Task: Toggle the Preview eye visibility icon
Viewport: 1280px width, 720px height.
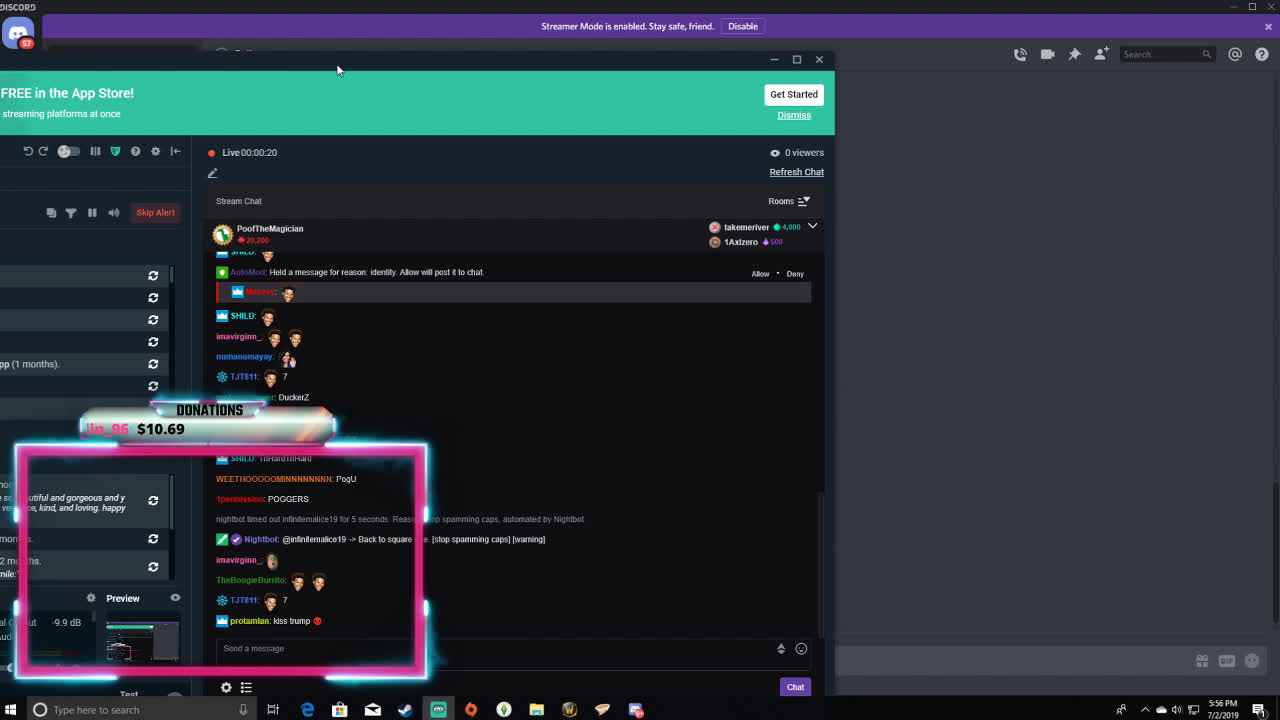Action: [175, 598]
